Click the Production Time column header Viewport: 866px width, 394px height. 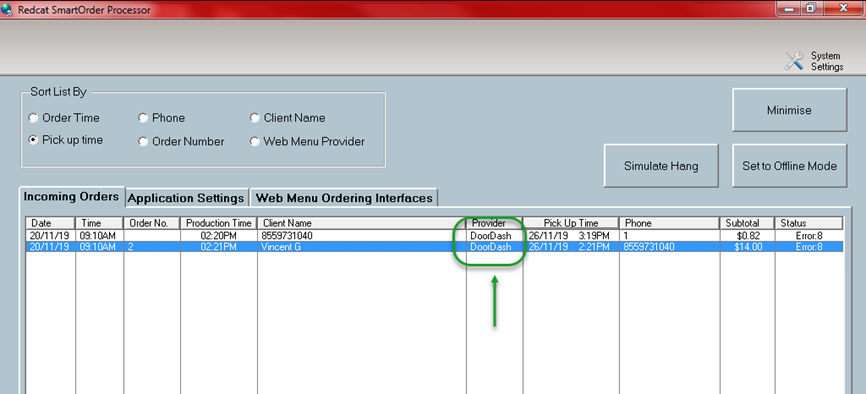tap(219, 223)
